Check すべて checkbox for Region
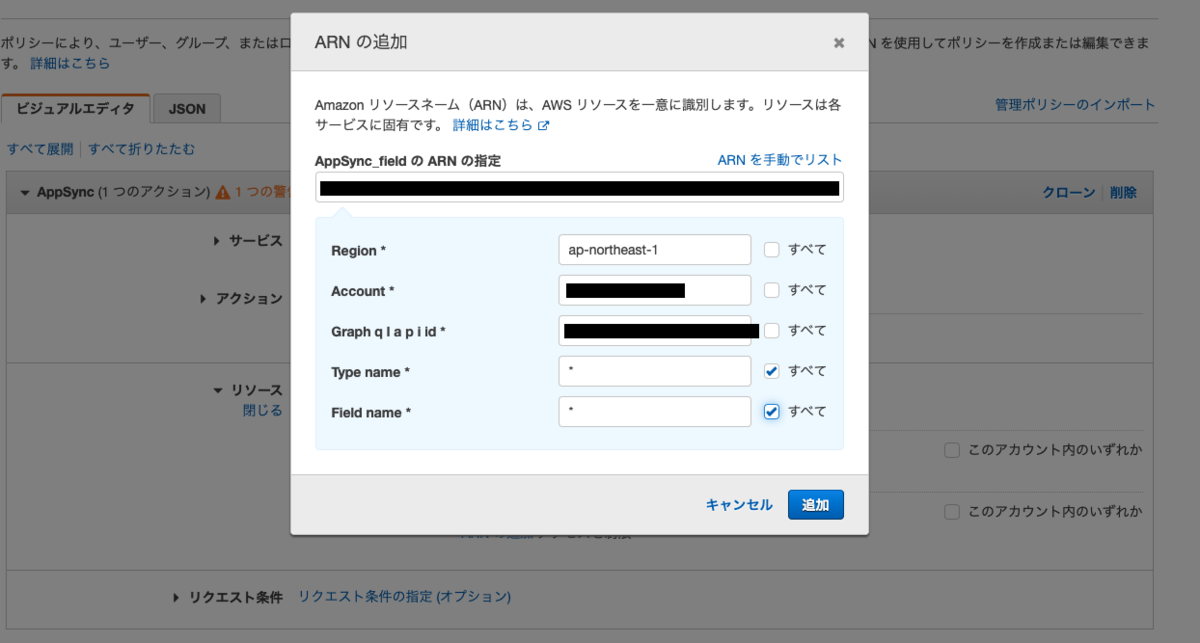This screenshot has width=1200, height=643. [x=772, y=250]
